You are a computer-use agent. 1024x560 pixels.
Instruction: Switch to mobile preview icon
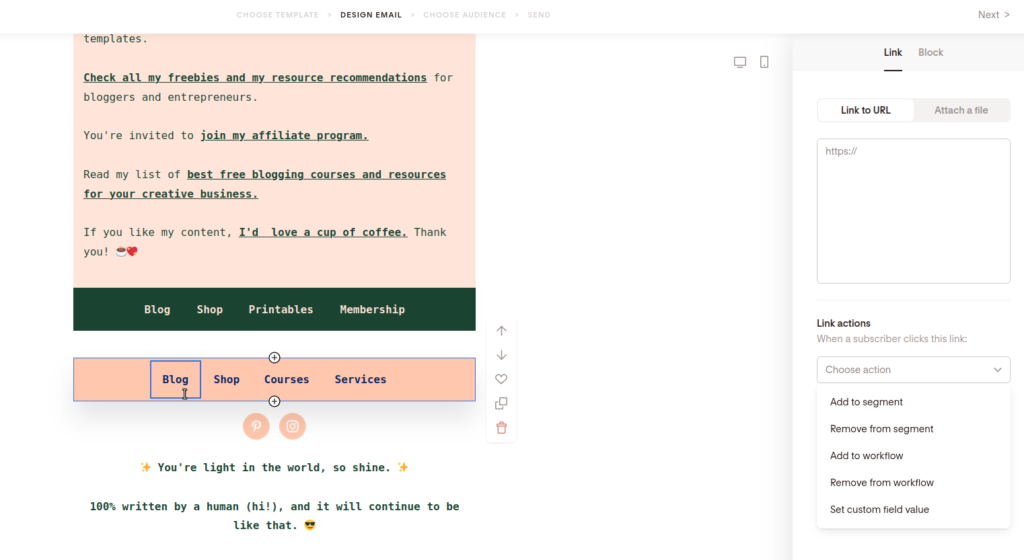pos(764,62)
